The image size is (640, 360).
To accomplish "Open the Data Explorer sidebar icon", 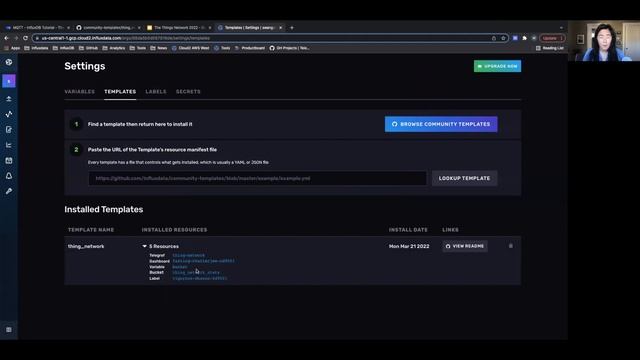I will click(x=9, y=114).
